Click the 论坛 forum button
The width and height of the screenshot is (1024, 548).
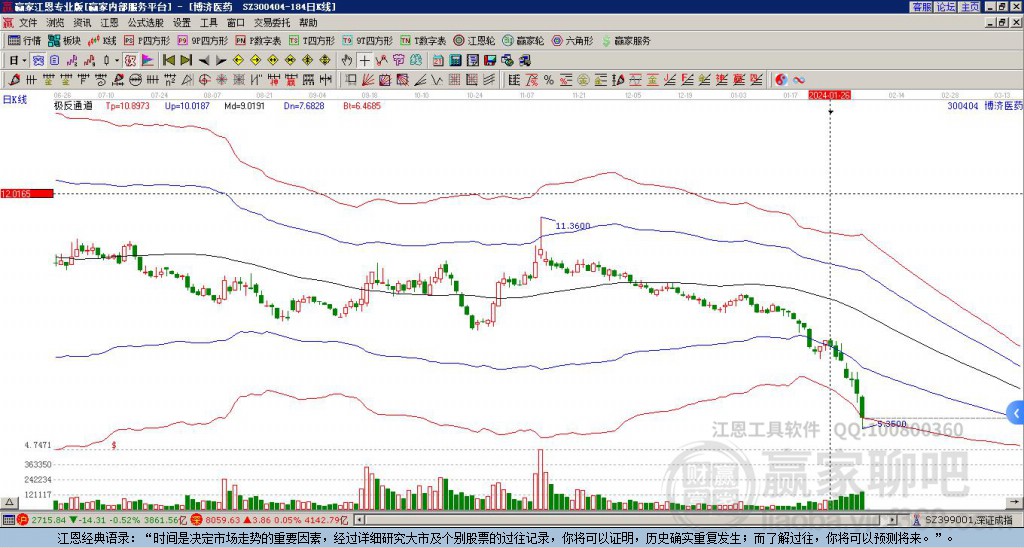coord(945,6)
